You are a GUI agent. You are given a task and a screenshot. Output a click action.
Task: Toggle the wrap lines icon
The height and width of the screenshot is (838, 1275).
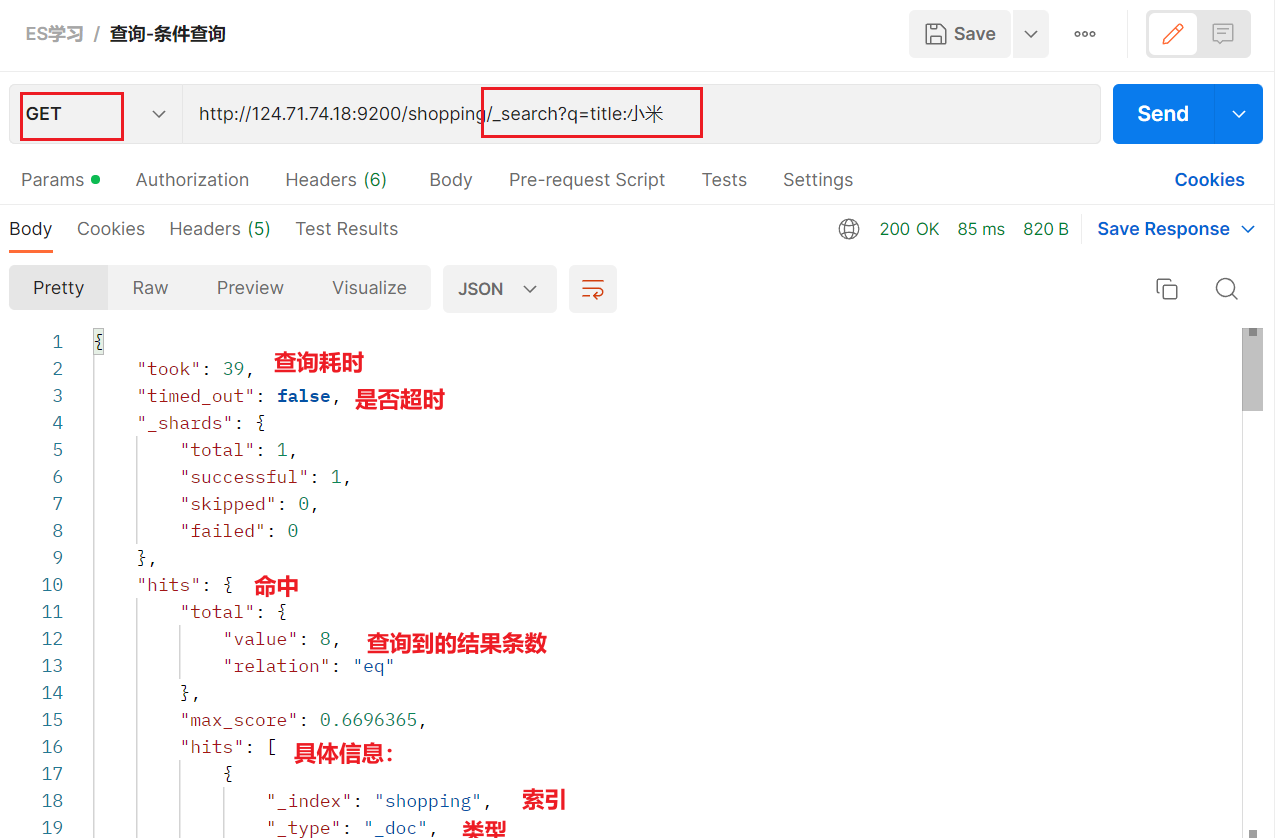coord(593,289)
